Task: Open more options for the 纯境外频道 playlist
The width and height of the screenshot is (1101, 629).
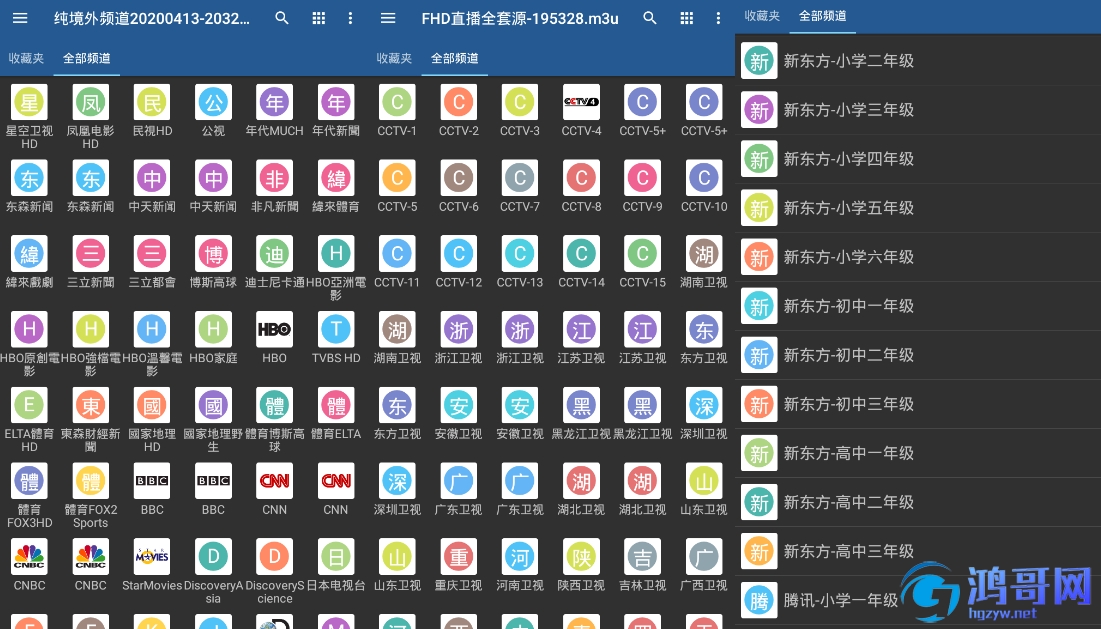Action: click(x=350, y=18)
